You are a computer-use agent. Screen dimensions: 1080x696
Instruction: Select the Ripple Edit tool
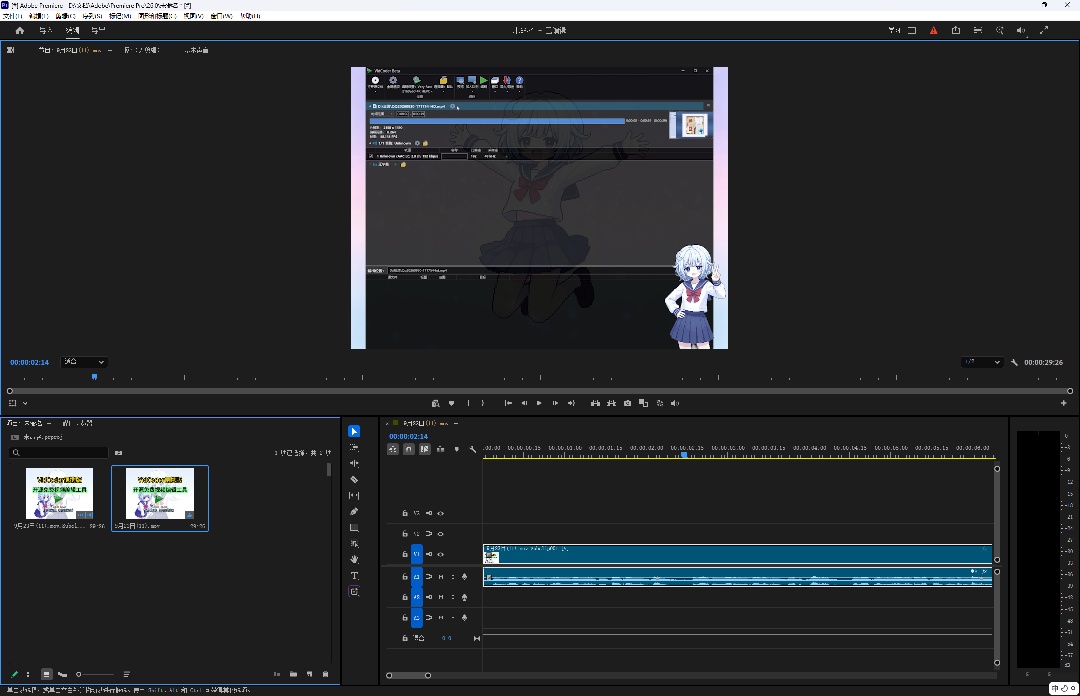coord(354,464)
